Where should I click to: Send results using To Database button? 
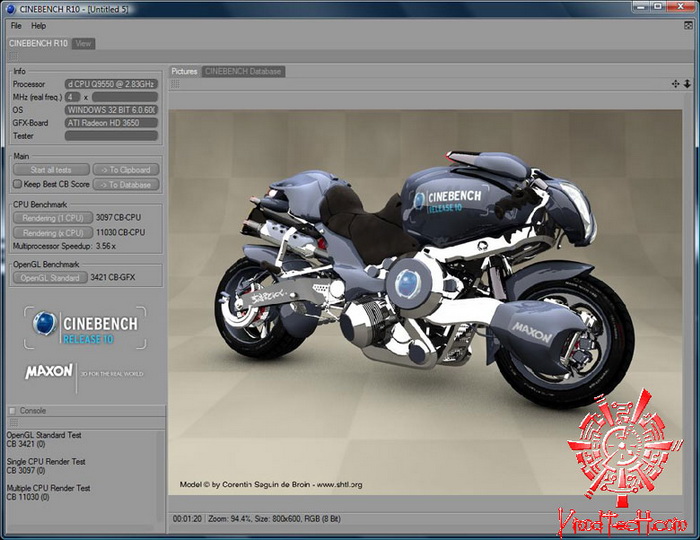coord(126,184)
